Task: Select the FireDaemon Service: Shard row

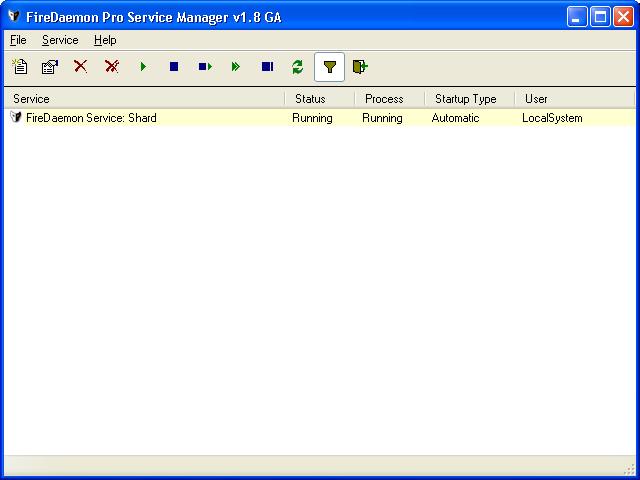Action: [320, 118]
